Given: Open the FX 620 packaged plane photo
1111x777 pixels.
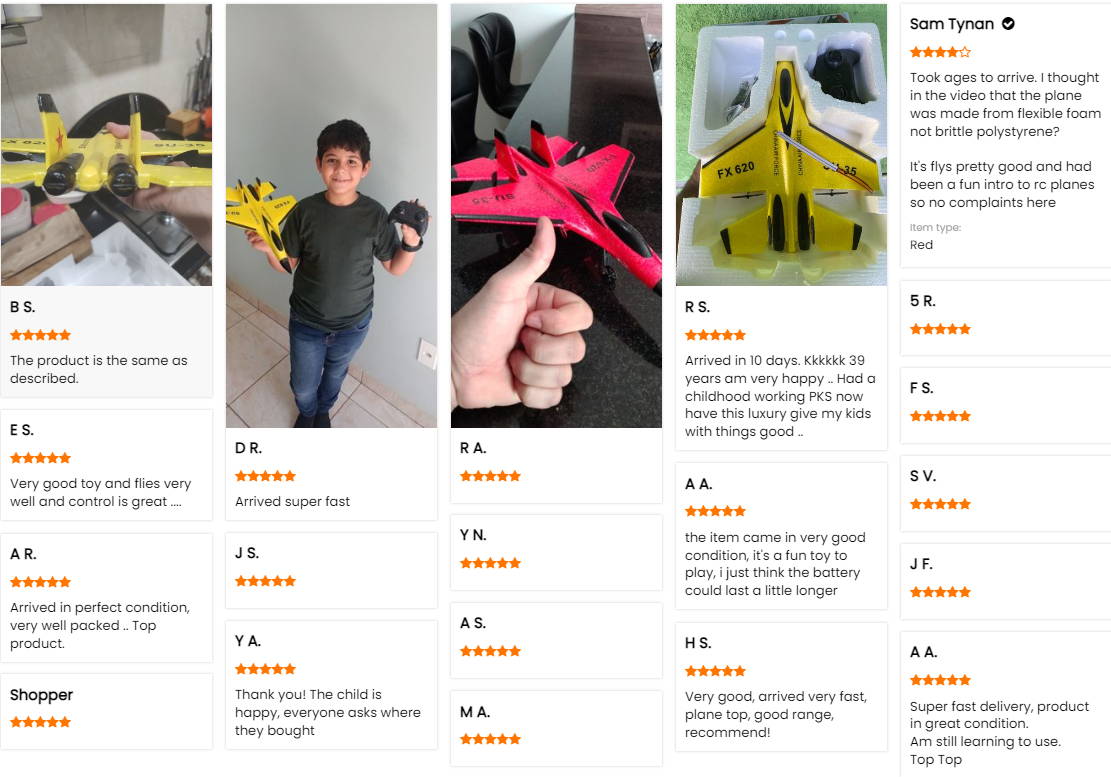Looking at the screenshot, I should (781, 144).
